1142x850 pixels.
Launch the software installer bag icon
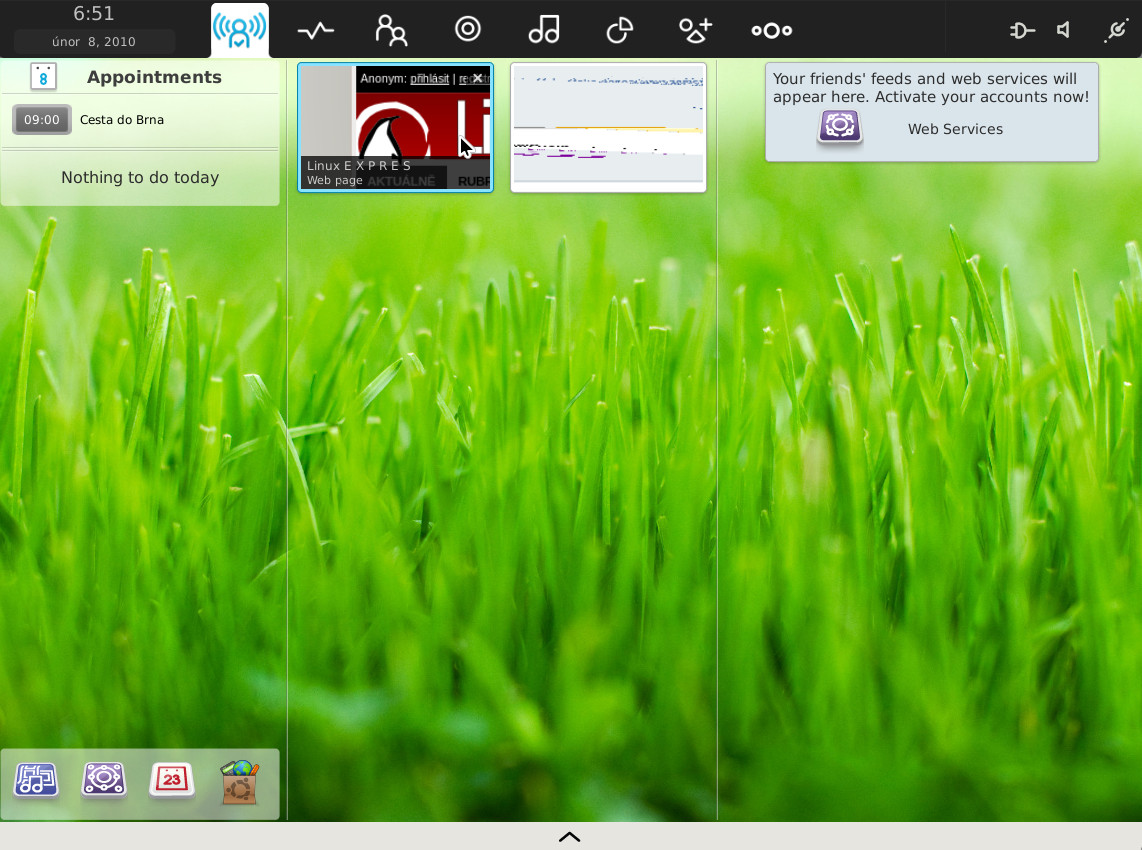[240, 782]
